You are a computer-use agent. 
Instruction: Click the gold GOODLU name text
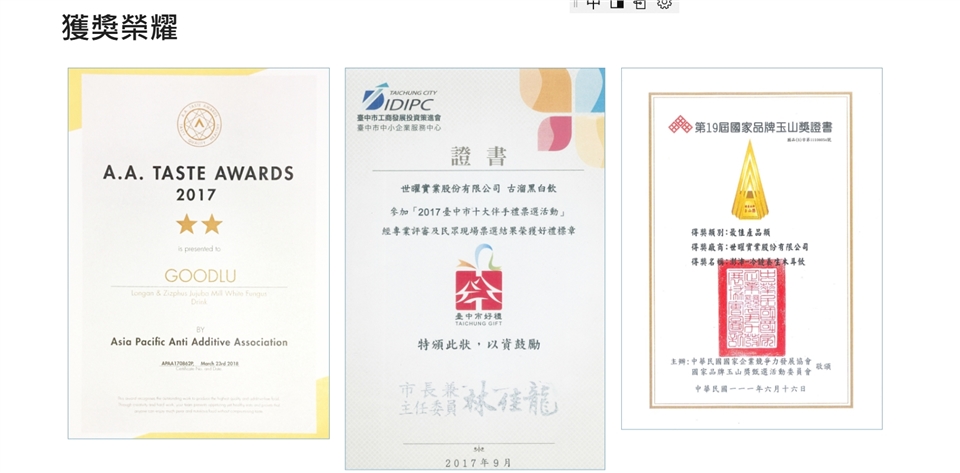pyautogui.click(x=198, y=275)
